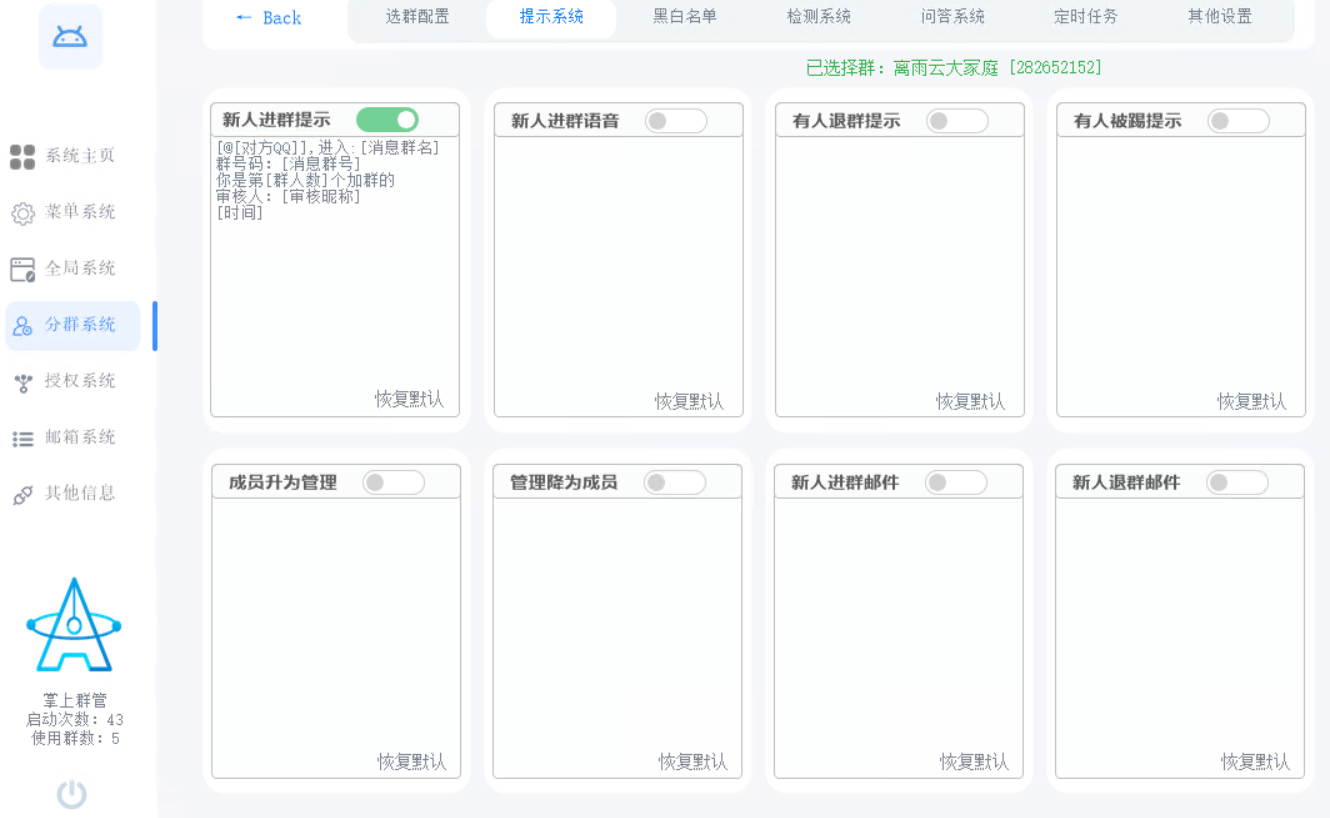Click 恢复默认 under 新人退群邮件
The width and height of the screenshot is (1330, 818).
(1256, 762)
